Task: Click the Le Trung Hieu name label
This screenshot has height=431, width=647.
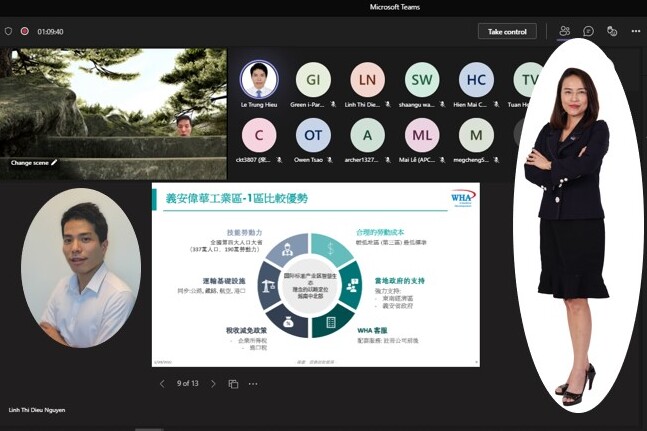Action: click(259, 105)
